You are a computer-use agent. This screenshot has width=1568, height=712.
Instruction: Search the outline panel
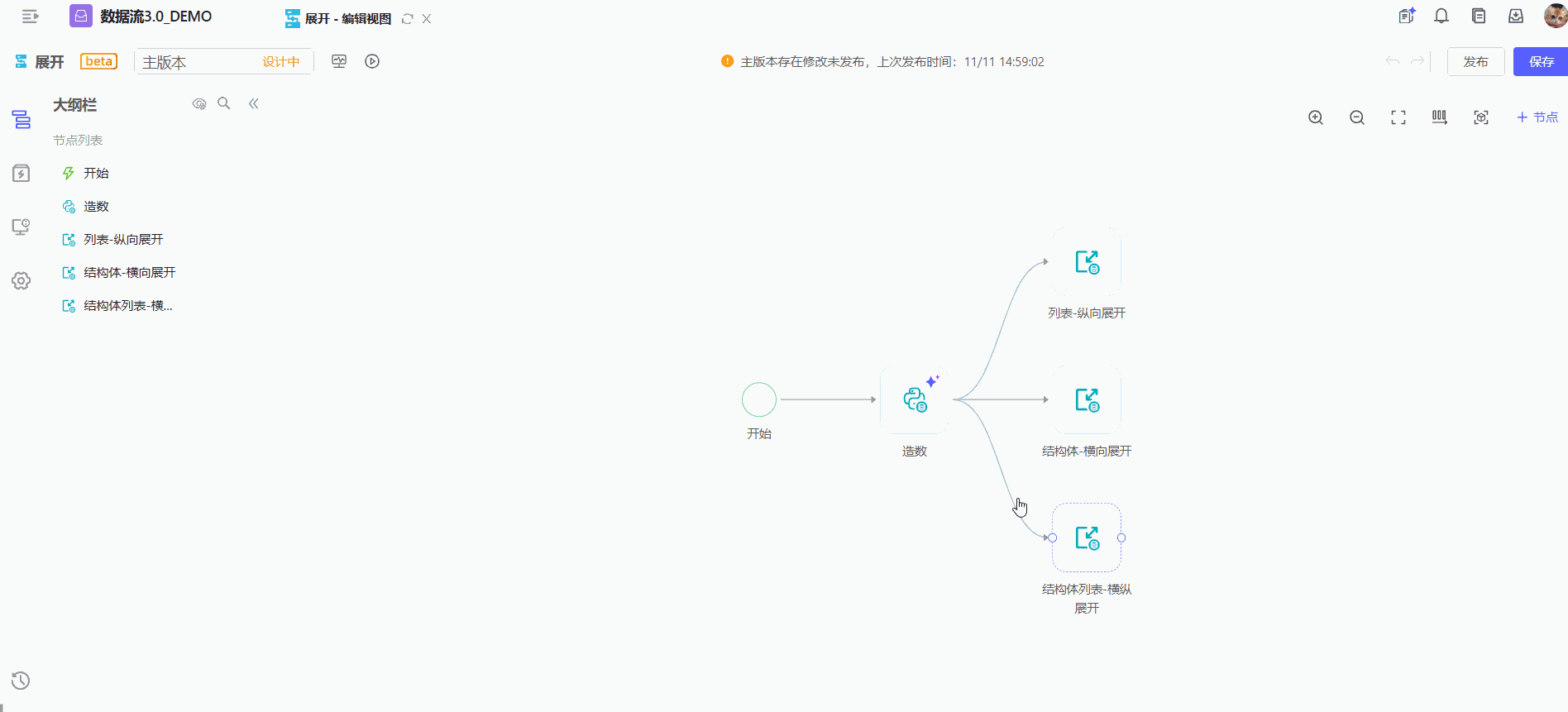pos(224,103)
